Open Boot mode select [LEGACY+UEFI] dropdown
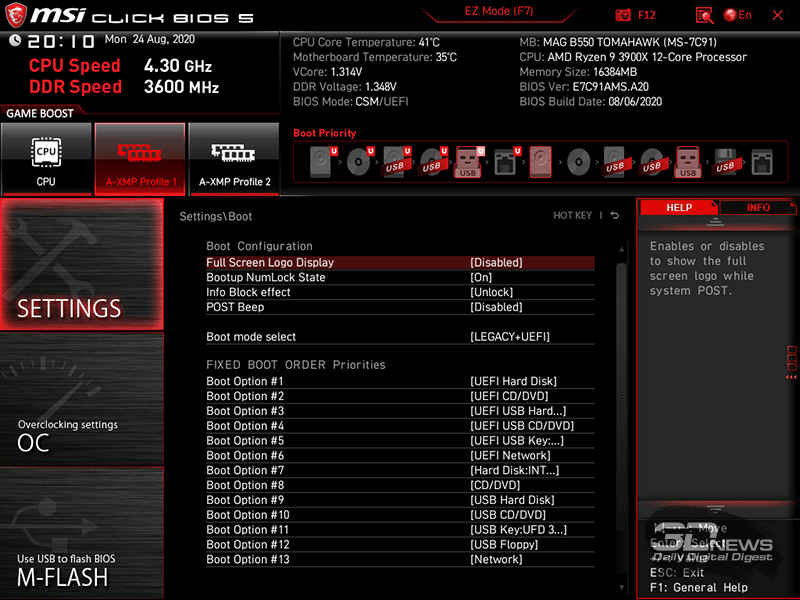This screenshot has width=800, height=600. (510, 337)
